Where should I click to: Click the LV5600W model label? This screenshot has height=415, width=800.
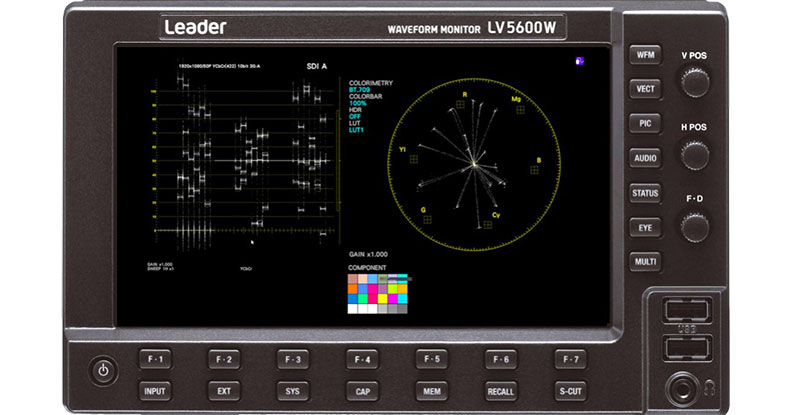pos(521,28)
